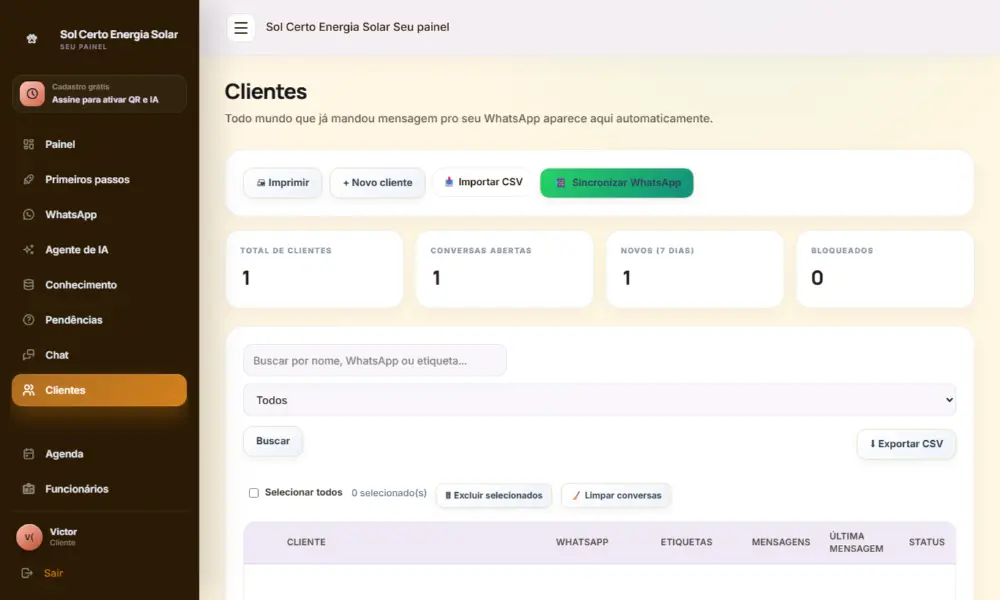Click Assine para ativar QR e IA banner
Screen dimensions: 1000x600
(99, 94)
